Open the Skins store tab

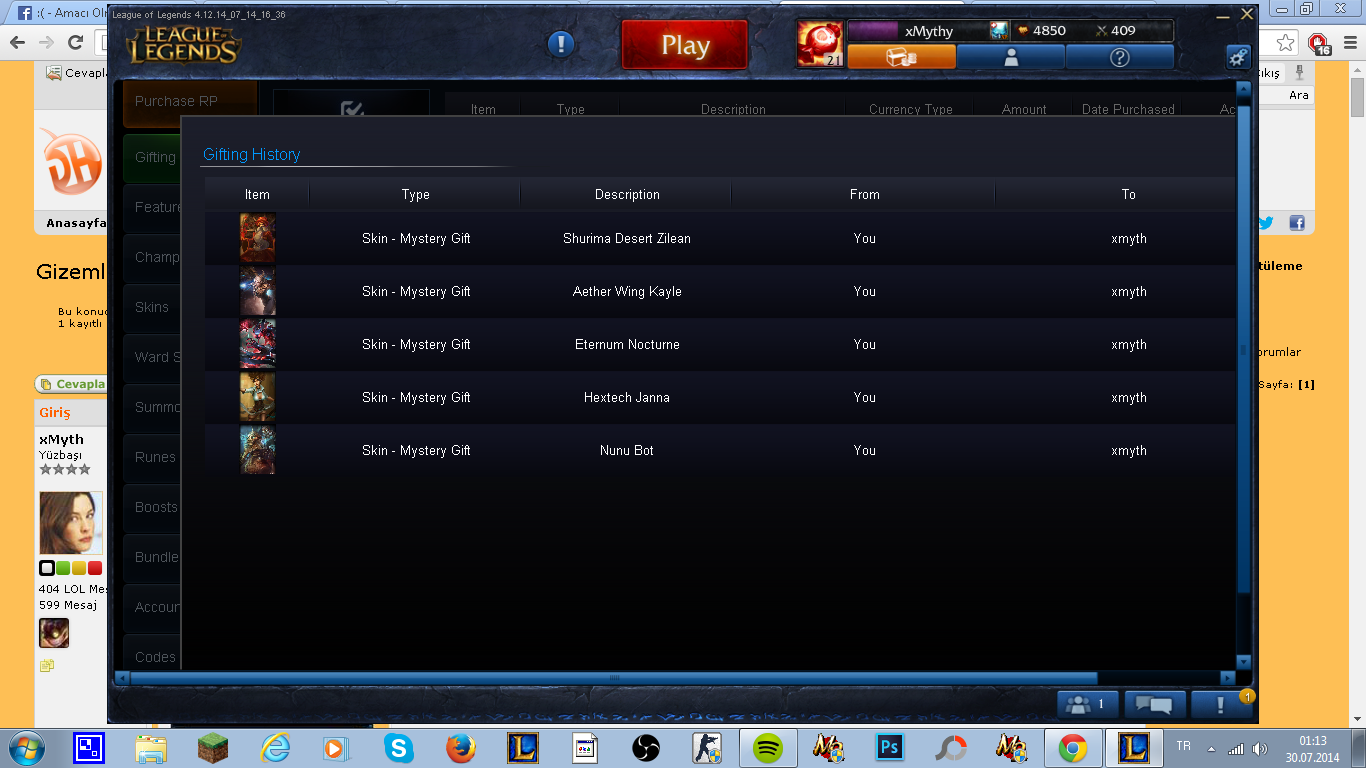point(153,307)
